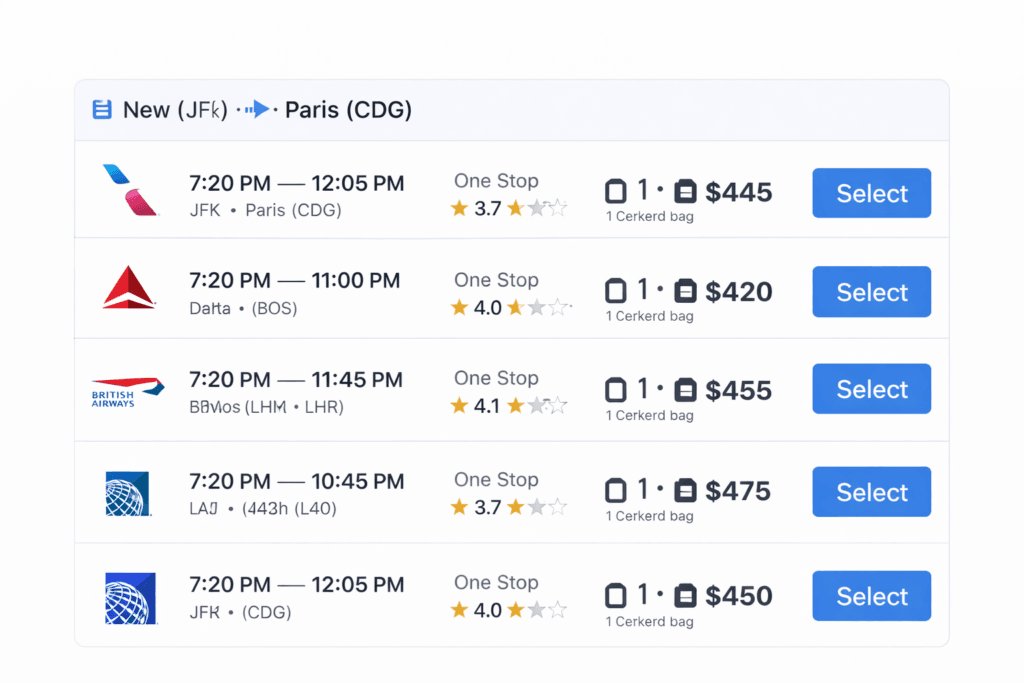Screen dimensions: 1024x683
Task: Click the $420 price text
Action: click(x=739, y=290)
